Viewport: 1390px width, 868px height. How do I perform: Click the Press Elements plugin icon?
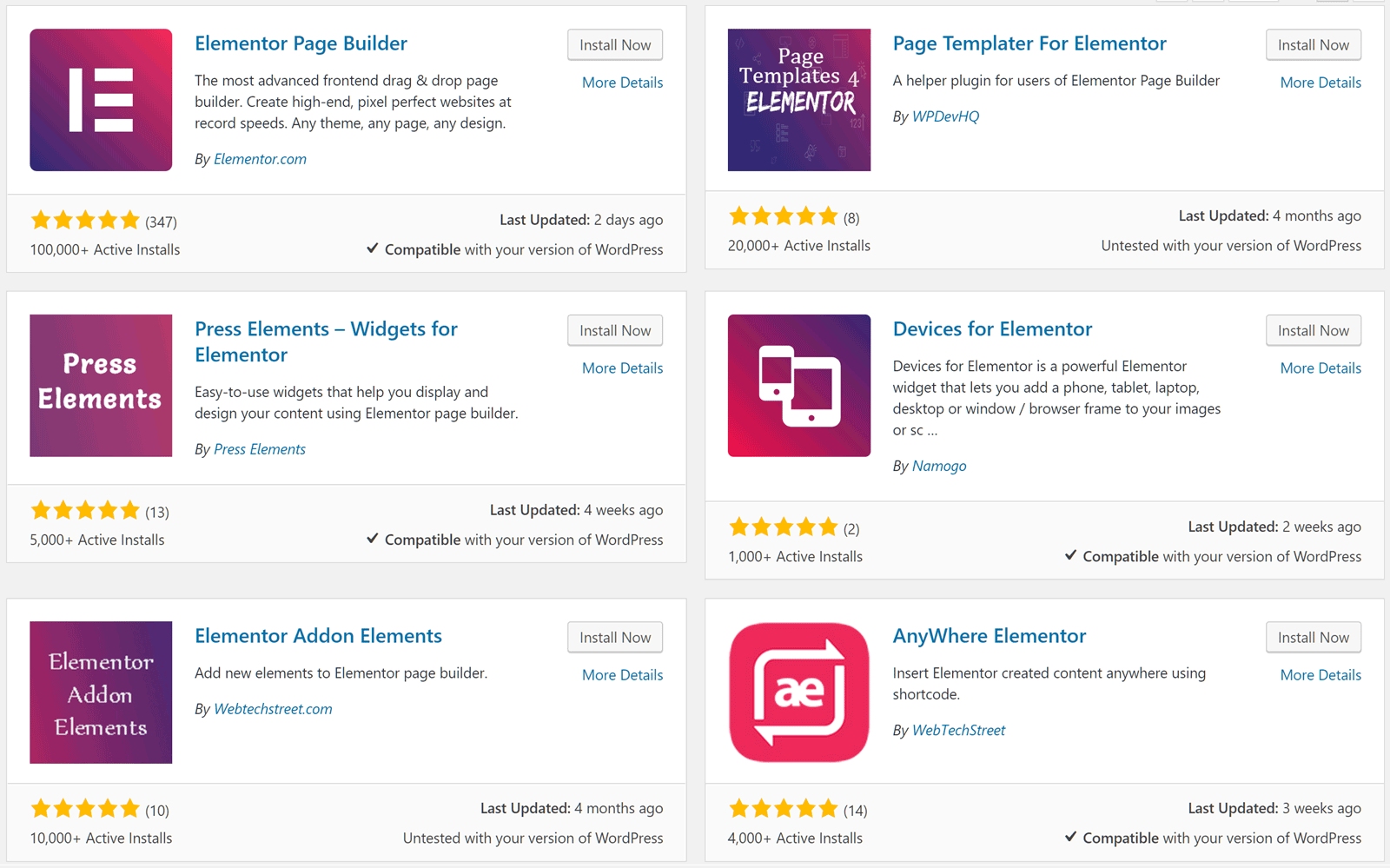coord(101,385)
